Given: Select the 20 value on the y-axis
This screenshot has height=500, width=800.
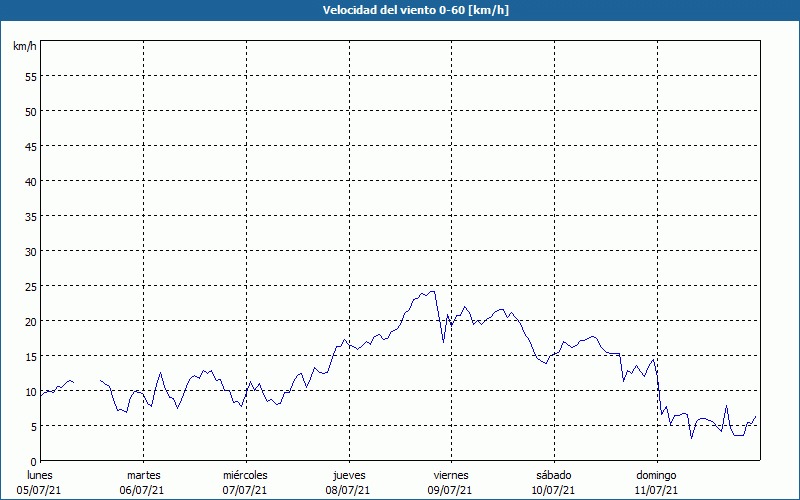Looking at the screenshot, I should 31,321.
